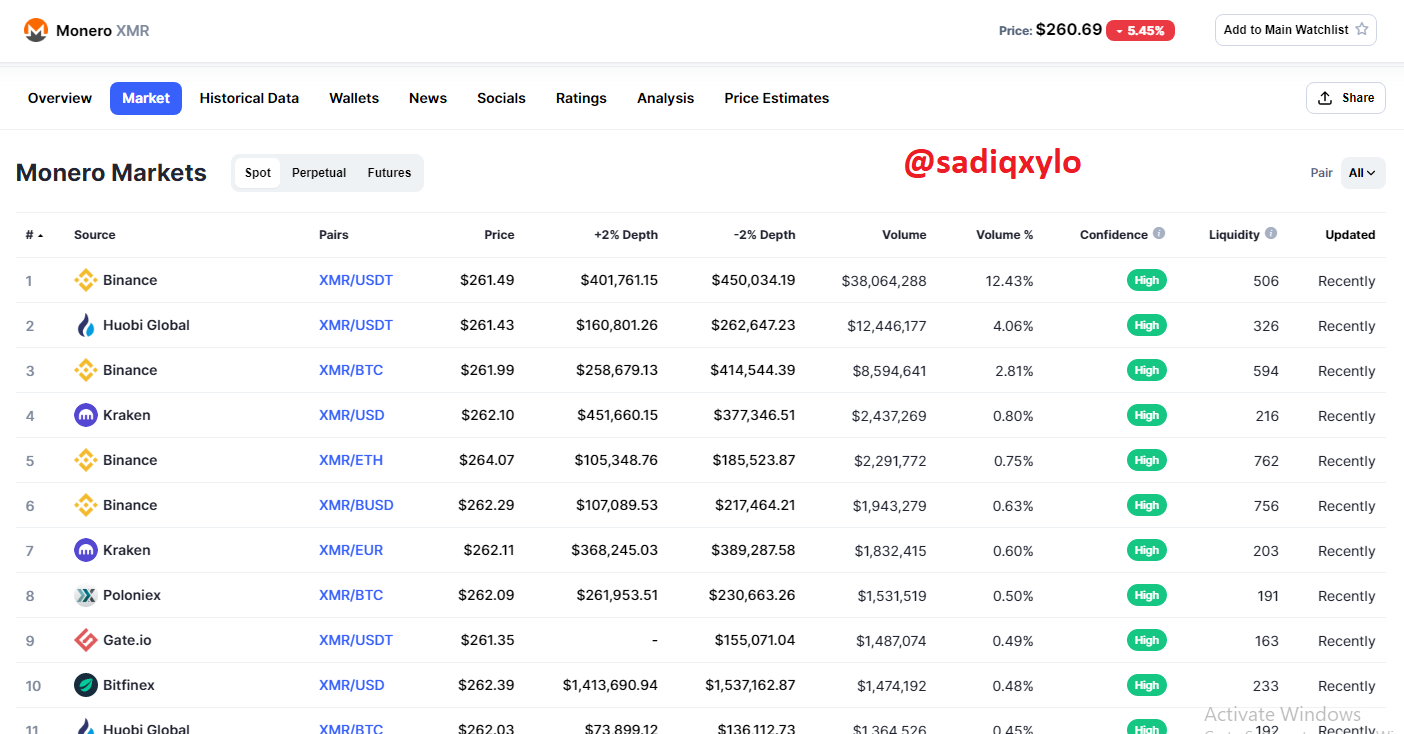Click the Bitfinex logo icon
The width and height of the screenshot is (1404, 734).
(86, 685)
